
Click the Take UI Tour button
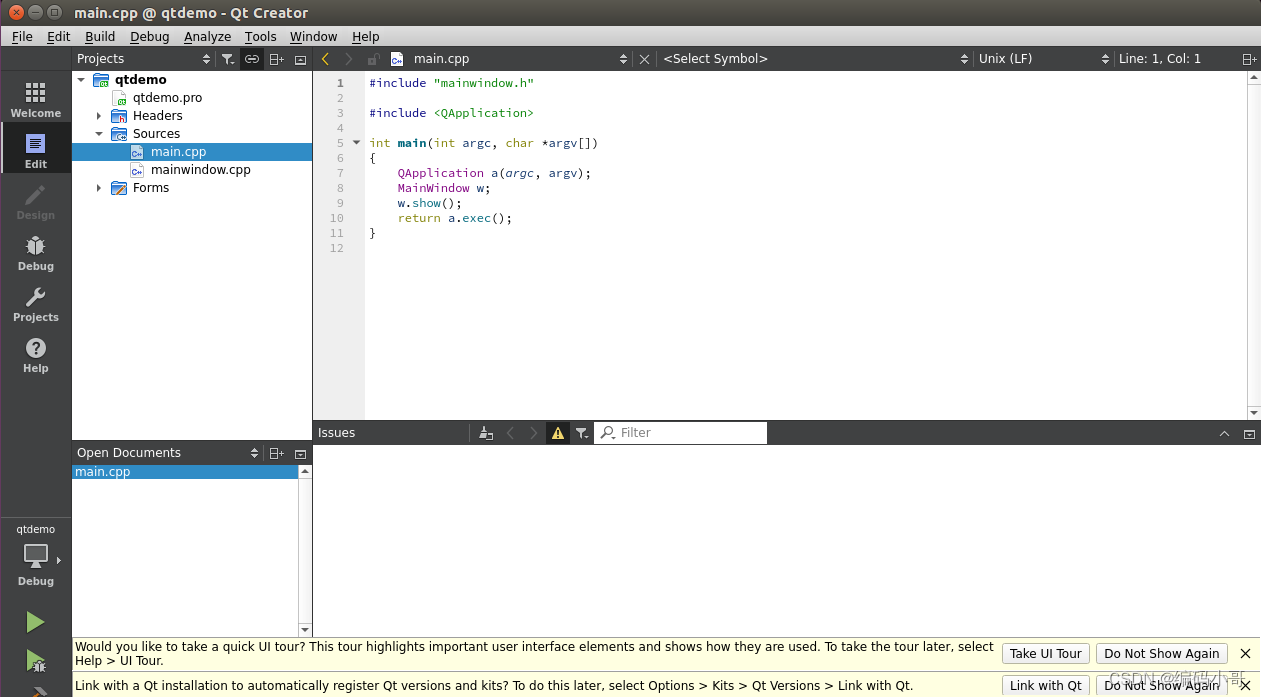click(1045, 653)
